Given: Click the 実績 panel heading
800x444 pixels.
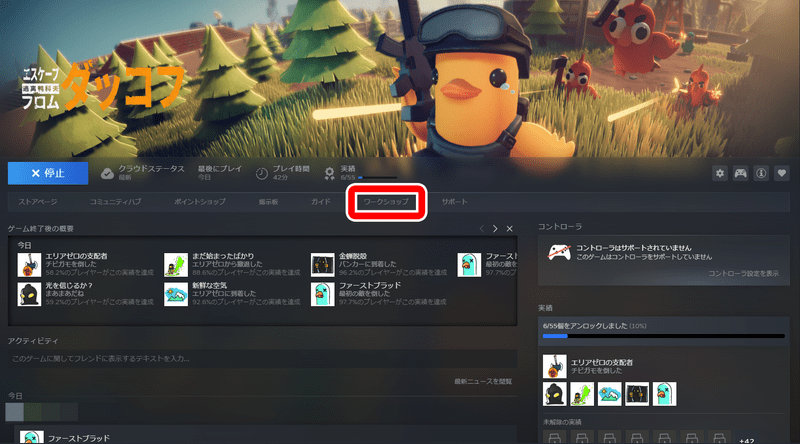Looking at the screenshot, I should click(545, 308).
